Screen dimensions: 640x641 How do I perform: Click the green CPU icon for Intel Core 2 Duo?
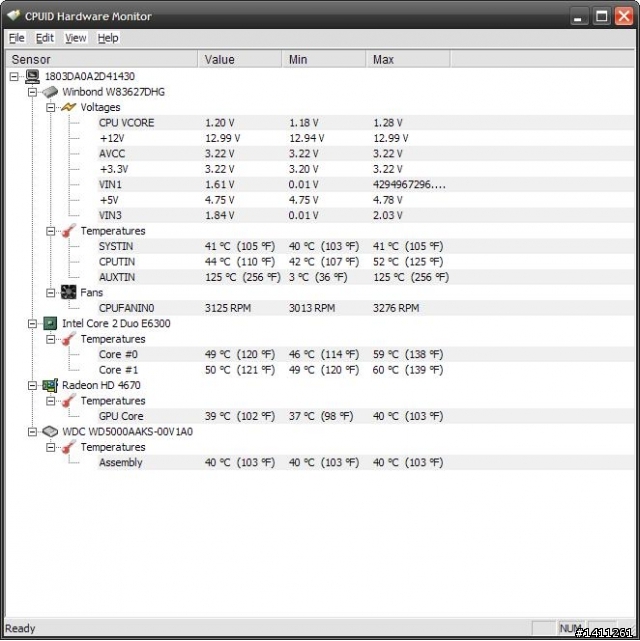(x=50, y=323)
